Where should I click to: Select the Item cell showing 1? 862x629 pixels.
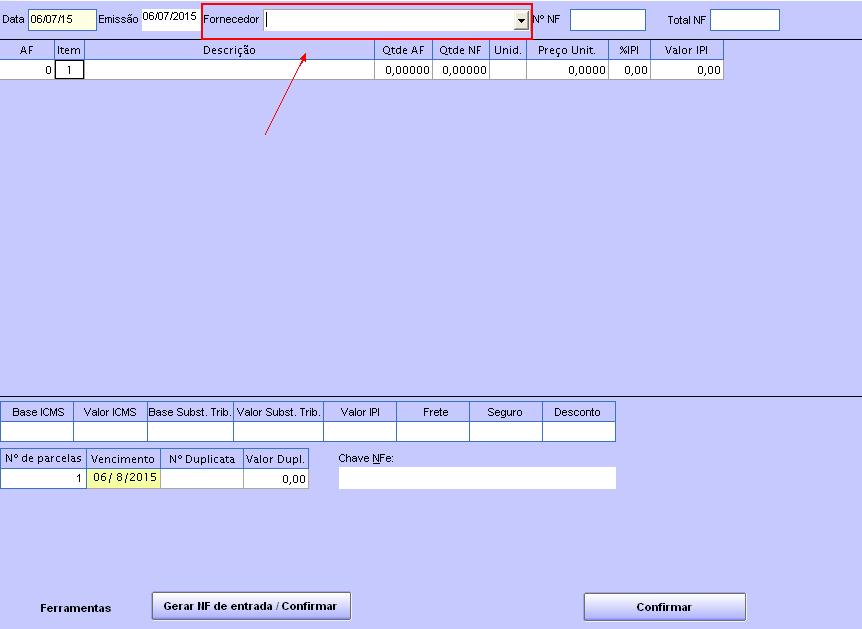pyautogui.click(x=69, y=70)
